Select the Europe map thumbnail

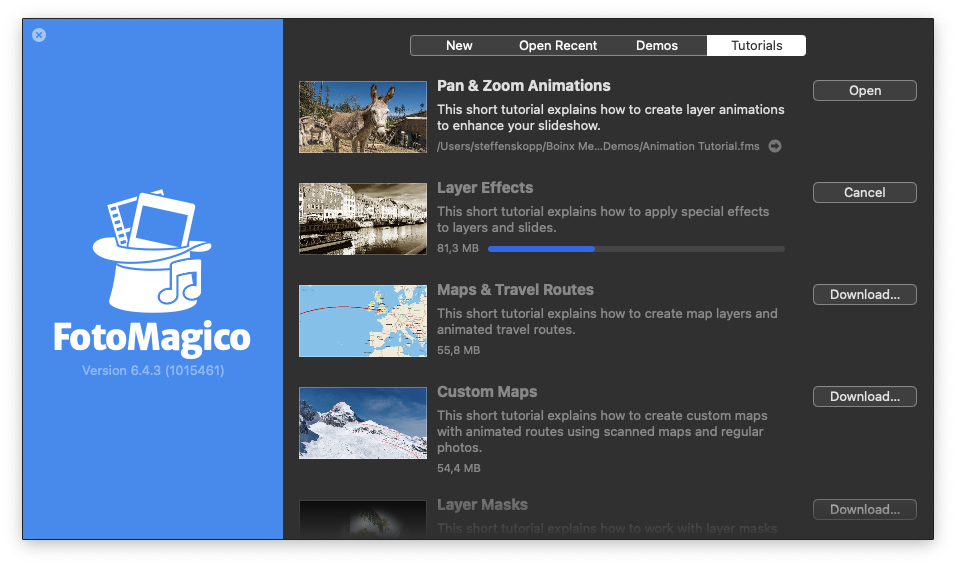(x=363, y=321)
